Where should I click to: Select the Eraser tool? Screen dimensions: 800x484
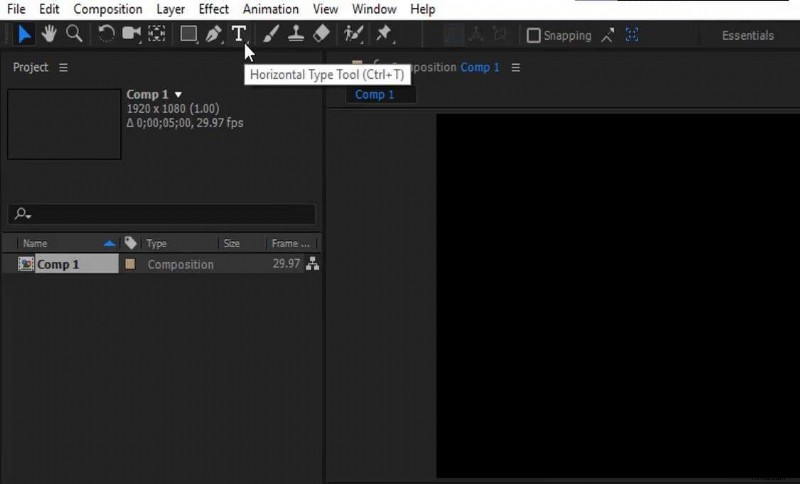(321, 34)
